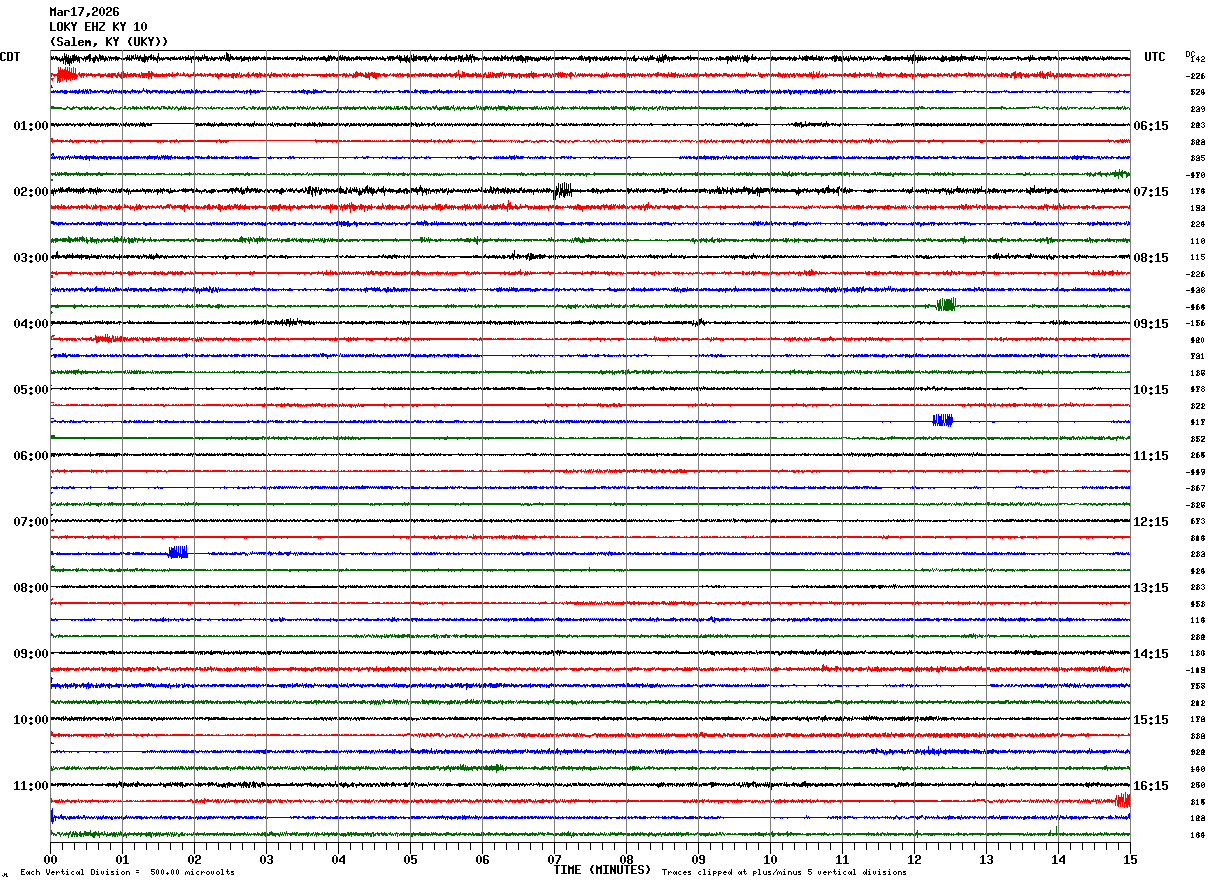Click the blue burst below the 05:00 row
Screen dimensions: 1210x886
942,420
